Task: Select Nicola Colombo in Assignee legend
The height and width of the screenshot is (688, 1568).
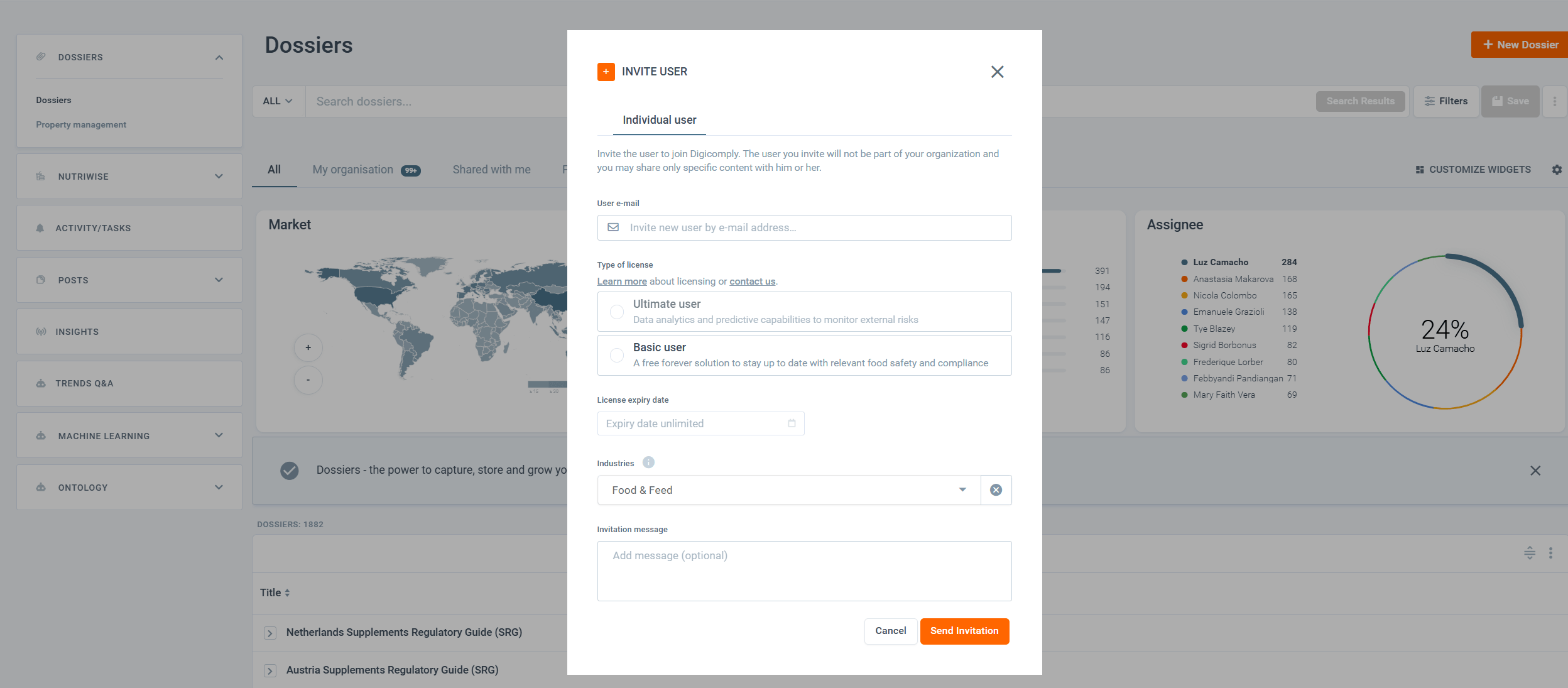Action: click(1224, 295)
